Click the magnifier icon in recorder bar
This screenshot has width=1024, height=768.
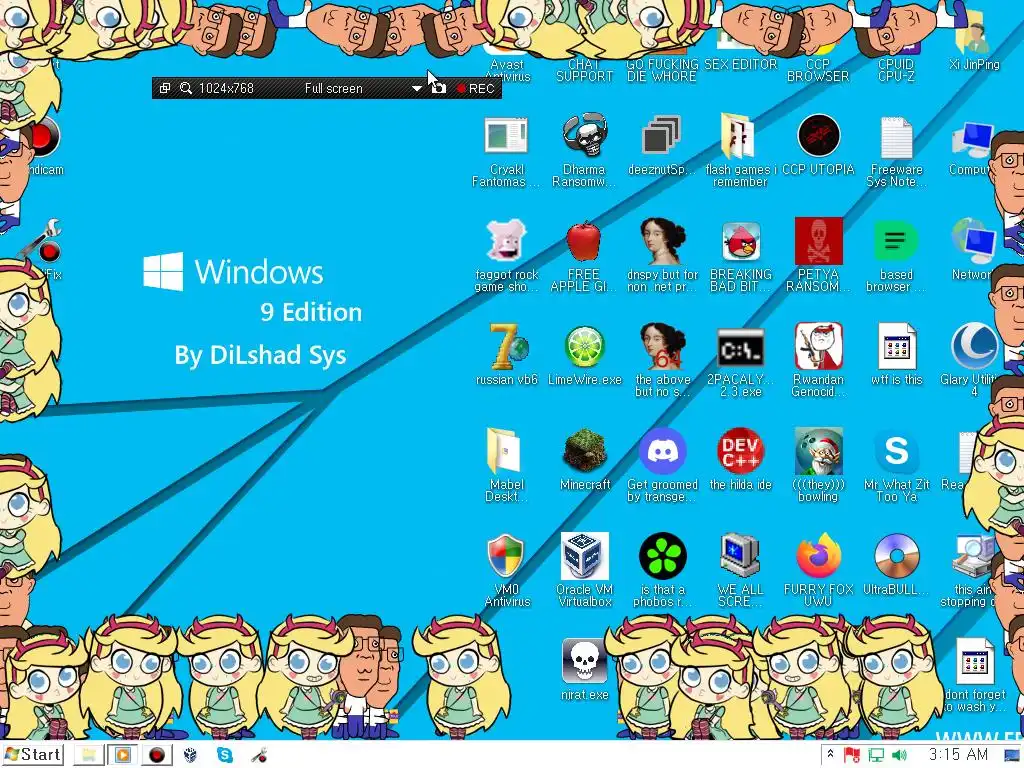186,88
